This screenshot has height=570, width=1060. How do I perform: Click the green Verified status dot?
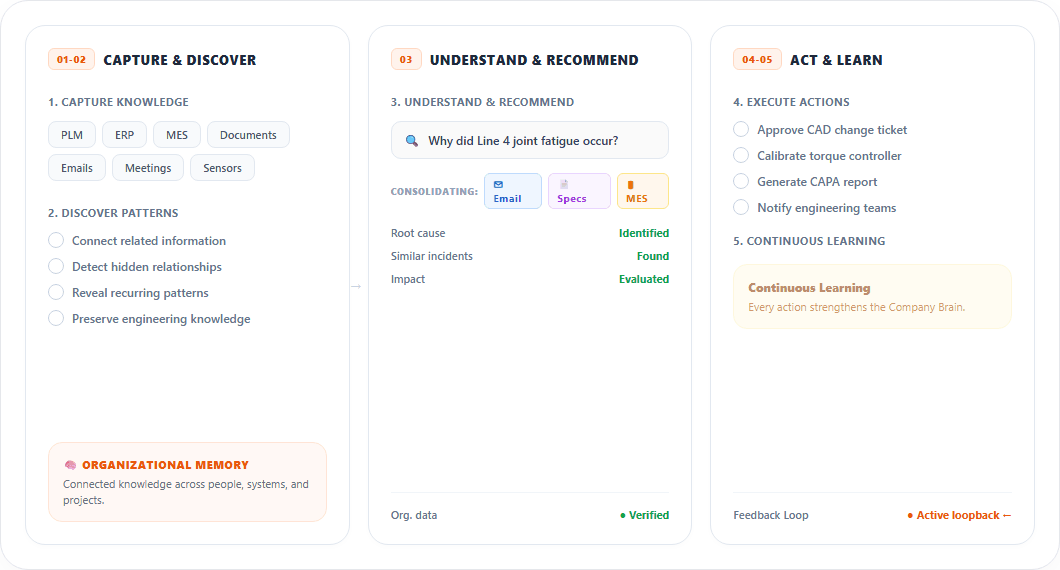(x=623, y=515)
